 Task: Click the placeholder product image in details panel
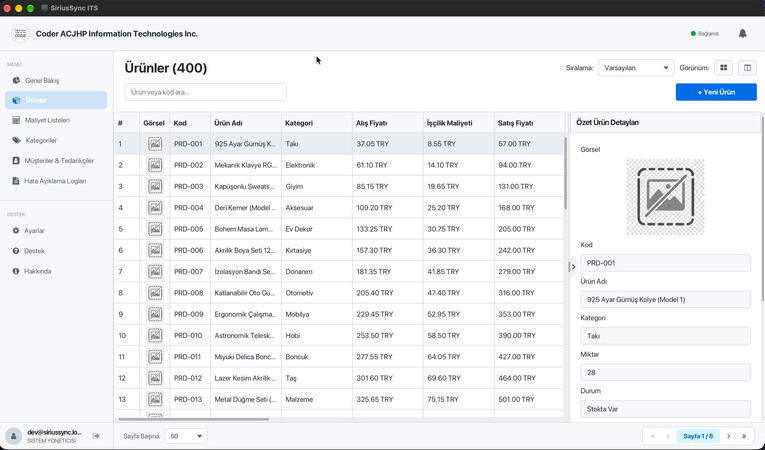pos(665,197)
